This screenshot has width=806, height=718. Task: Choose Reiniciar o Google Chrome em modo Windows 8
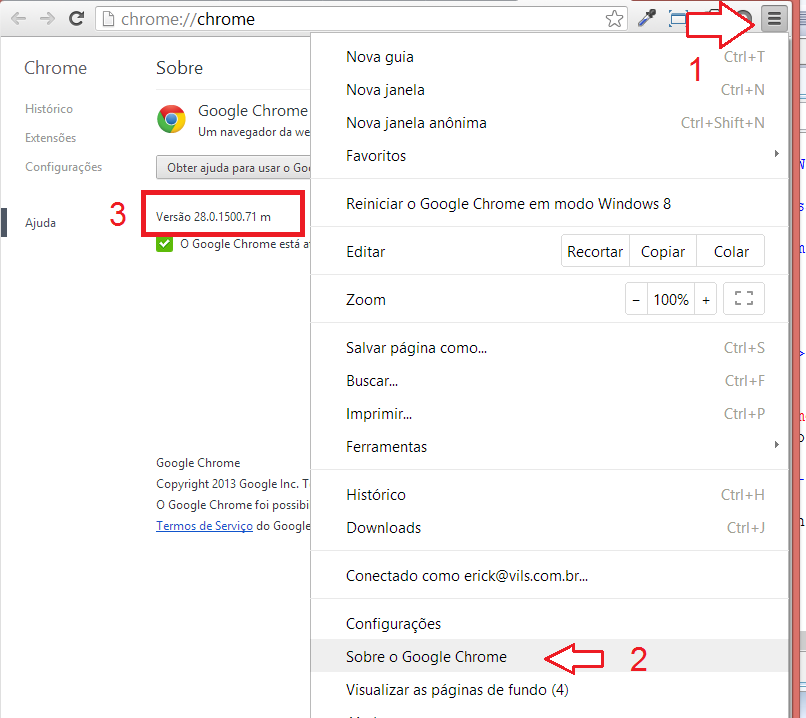pos(549,204)
